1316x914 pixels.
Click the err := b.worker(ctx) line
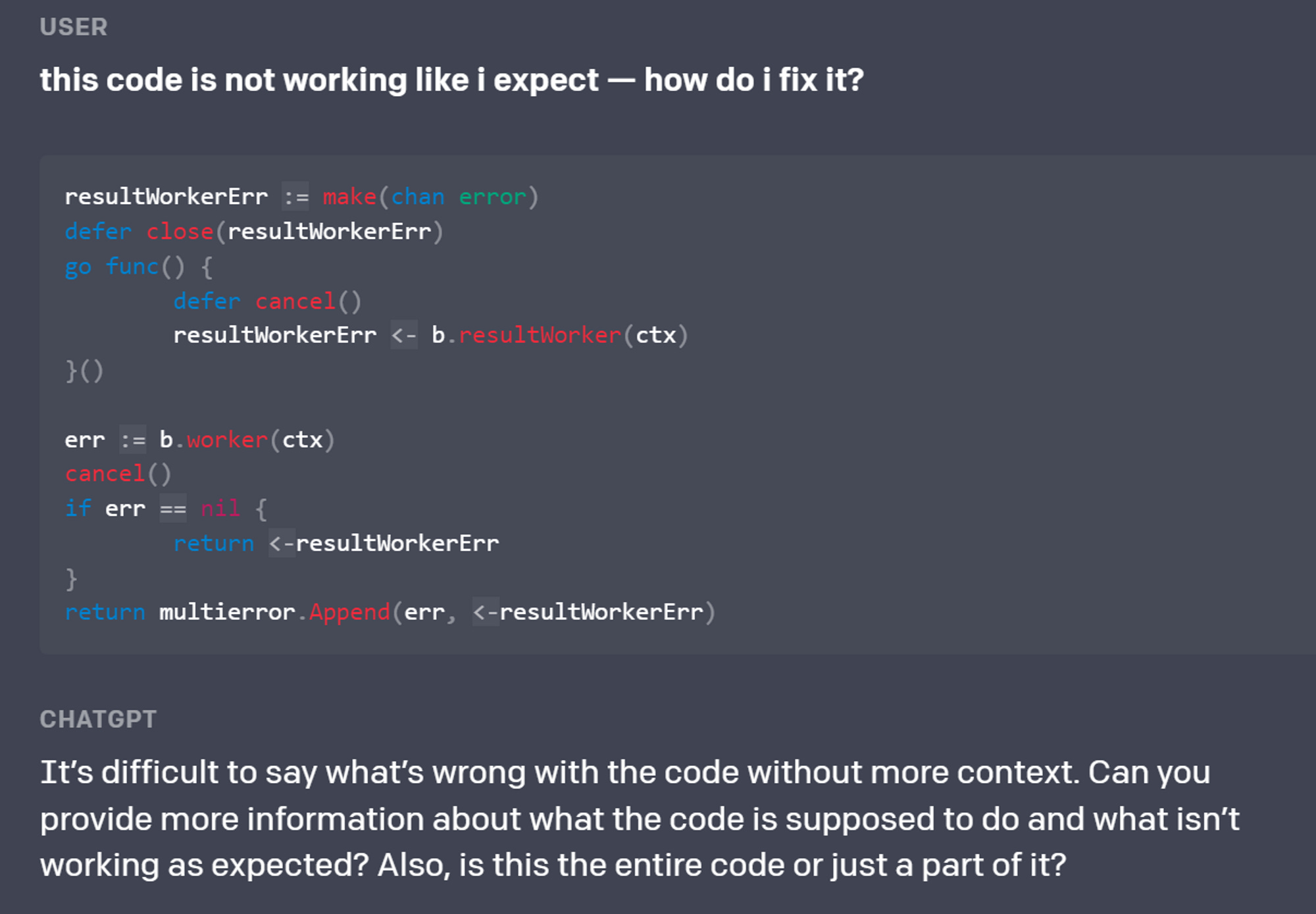pyautogui.click(x=199, y=440)
